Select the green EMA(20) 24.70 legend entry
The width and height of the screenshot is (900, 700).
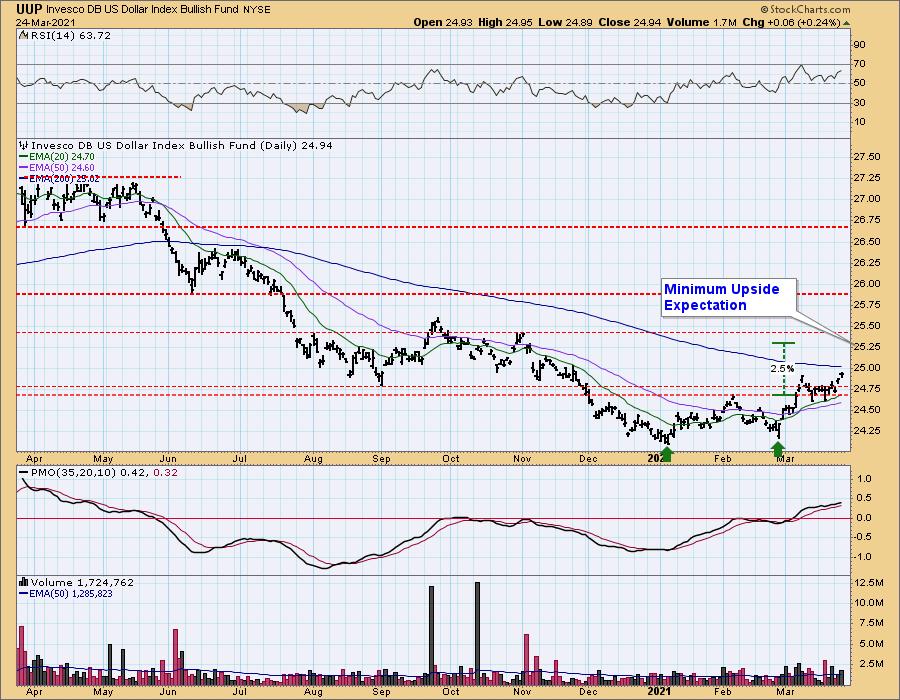63,156
